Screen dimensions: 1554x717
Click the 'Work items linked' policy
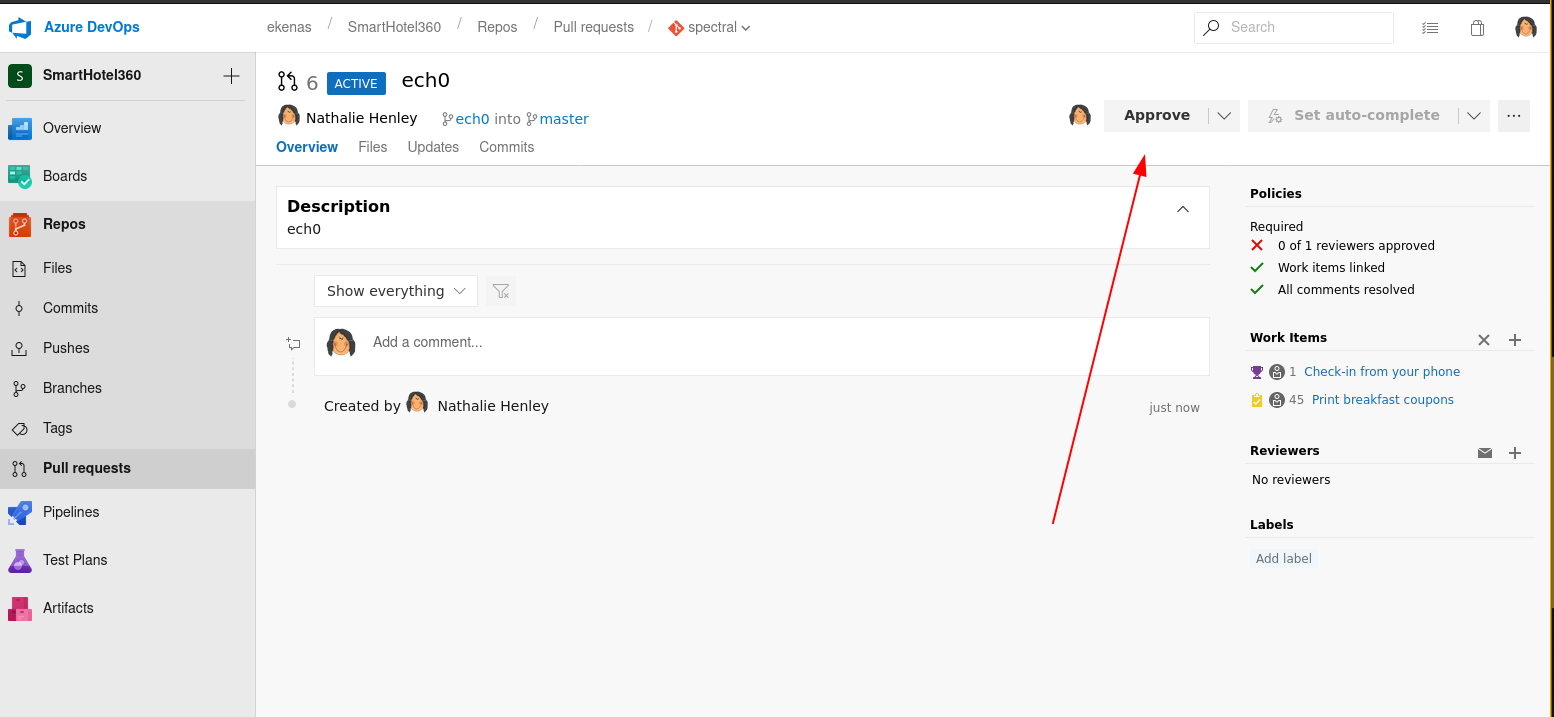[1331, 268]
